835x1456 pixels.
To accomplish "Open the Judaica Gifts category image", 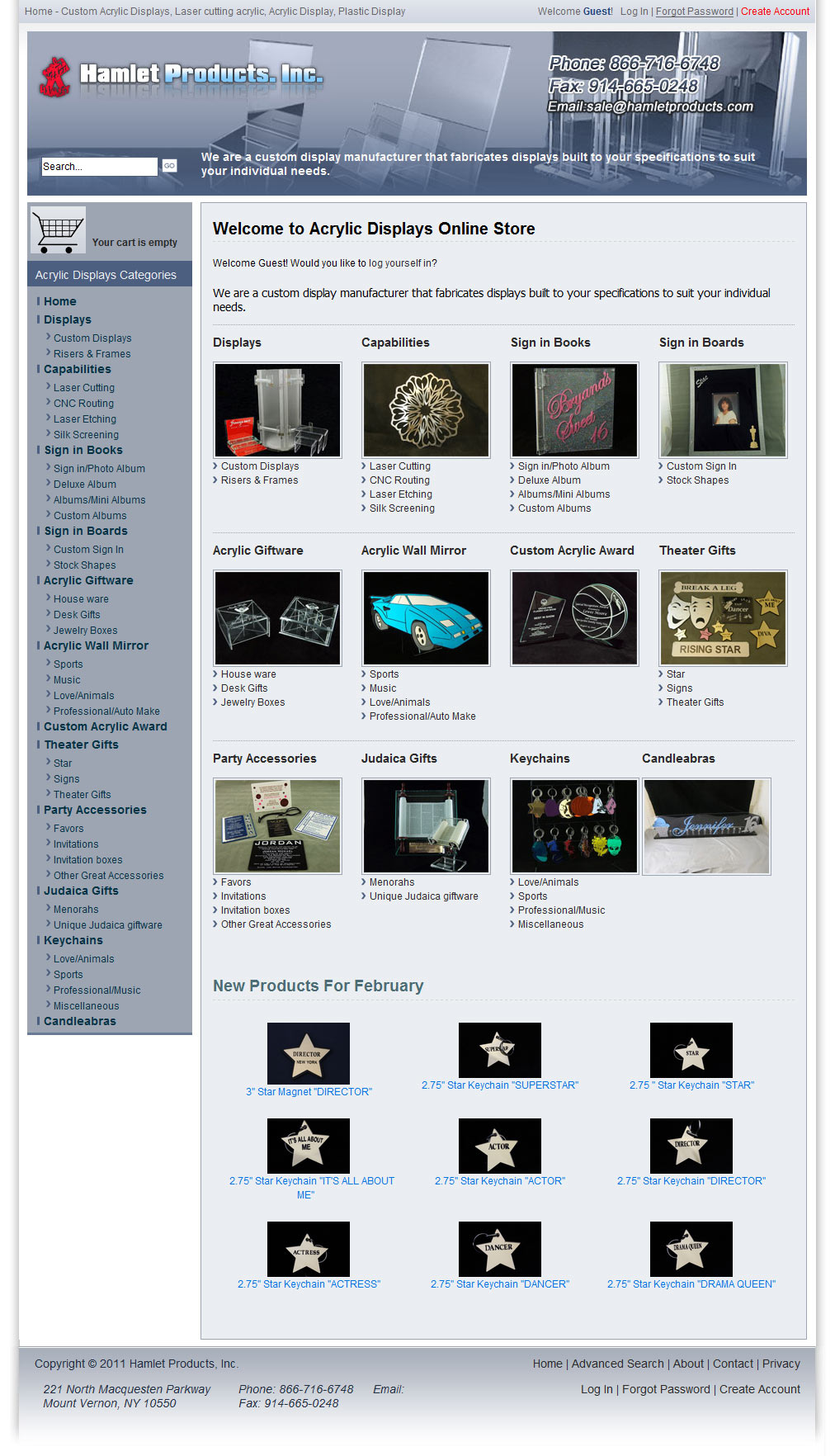I will 426,826.
